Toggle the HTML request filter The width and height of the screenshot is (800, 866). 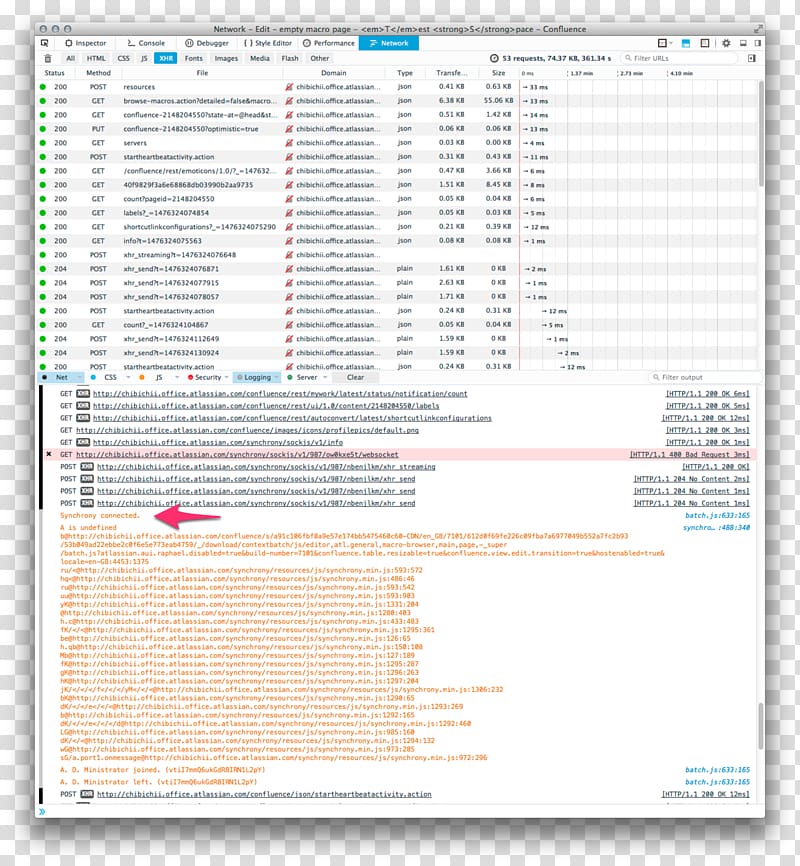[96, 58]
